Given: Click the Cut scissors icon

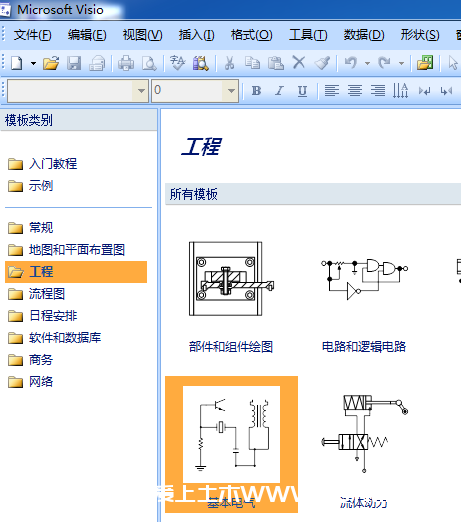Looking at the screenshot, I should coord(229,63).
